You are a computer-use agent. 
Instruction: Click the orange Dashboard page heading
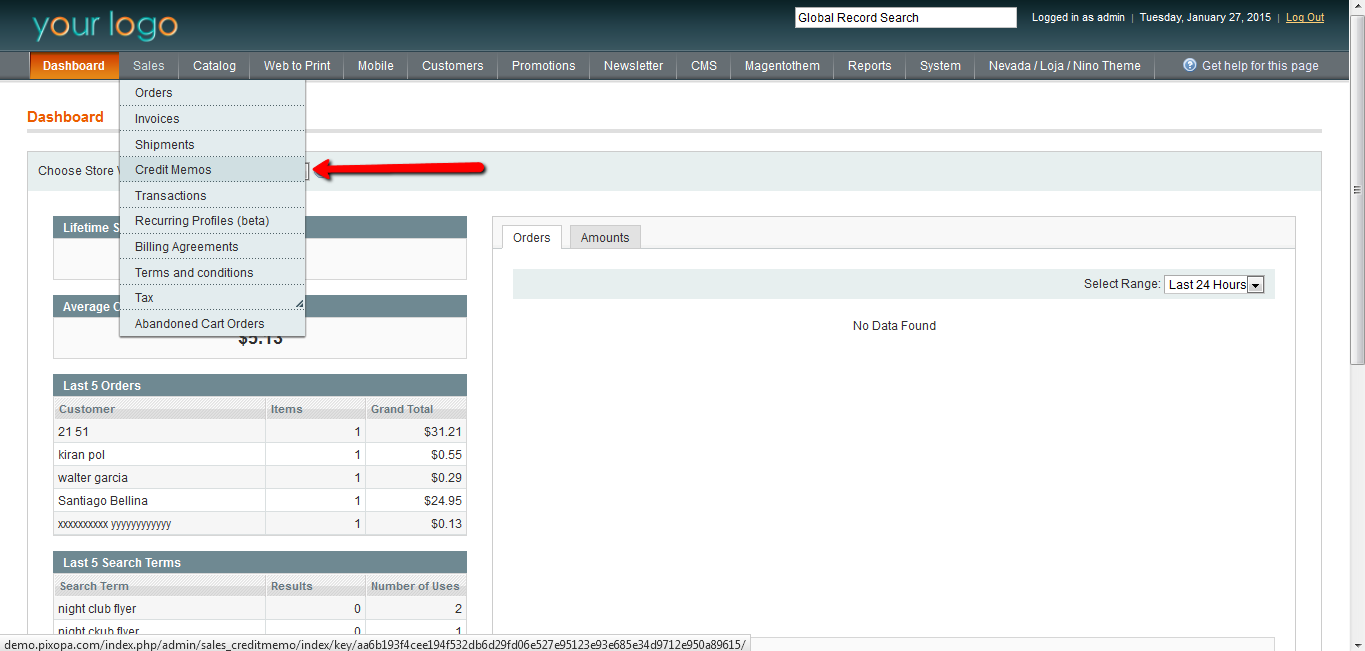(65, 117)
